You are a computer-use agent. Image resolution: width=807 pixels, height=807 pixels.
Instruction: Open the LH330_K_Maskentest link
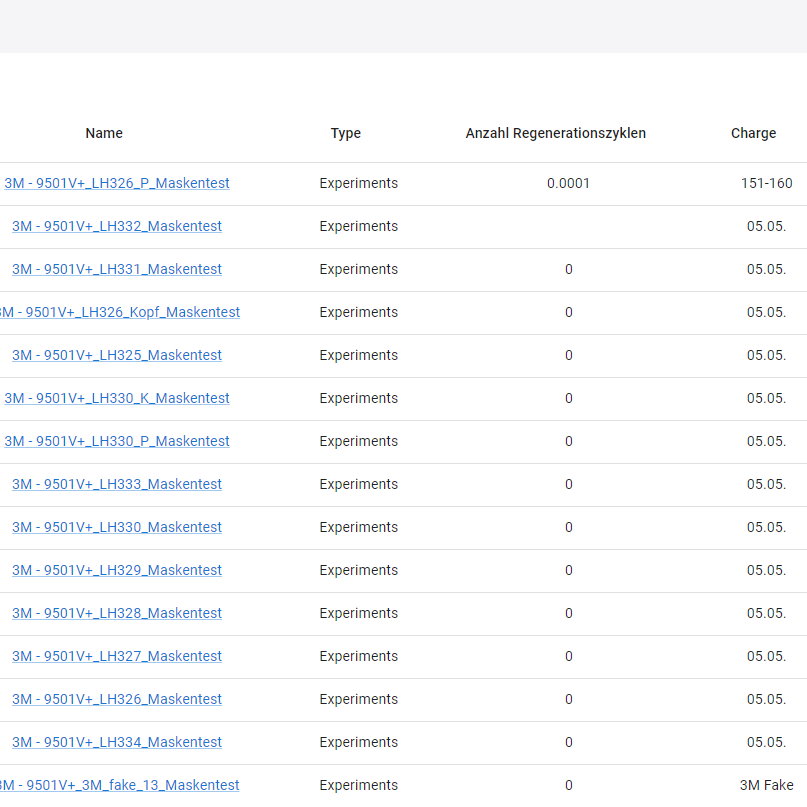coord(117,398)
